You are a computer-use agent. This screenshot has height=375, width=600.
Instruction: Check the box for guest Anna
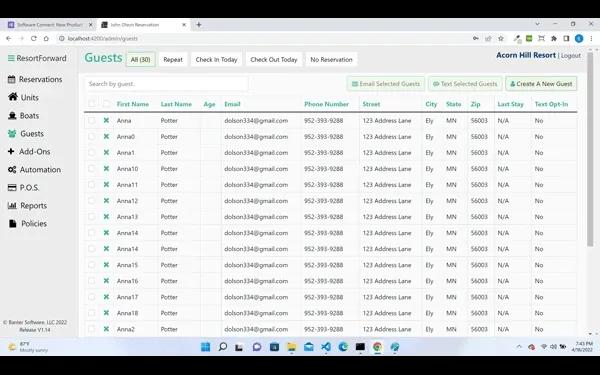(91, 121)
